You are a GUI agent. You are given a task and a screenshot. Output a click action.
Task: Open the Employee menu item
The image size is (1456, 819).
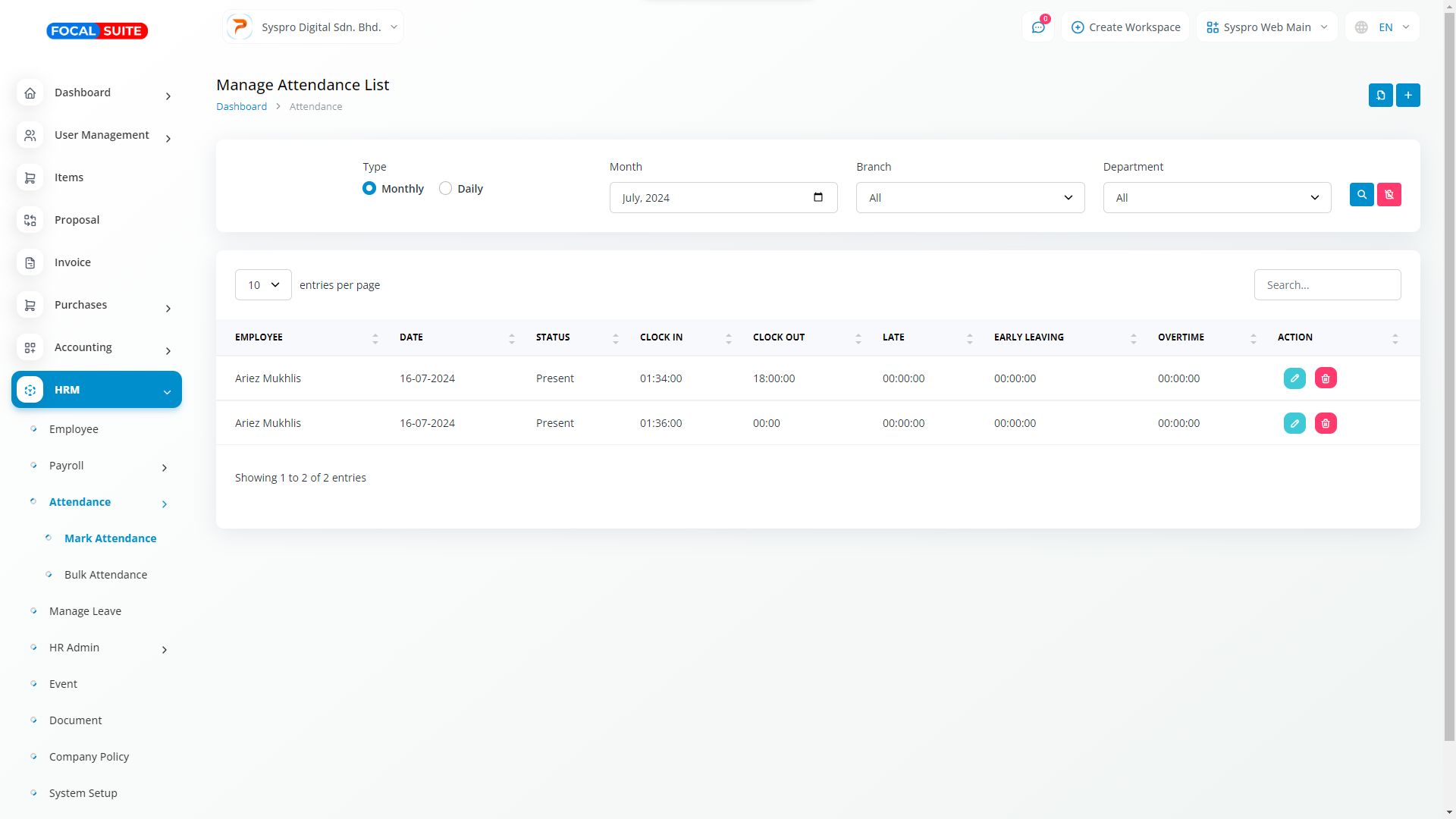(x=74, y=429)
